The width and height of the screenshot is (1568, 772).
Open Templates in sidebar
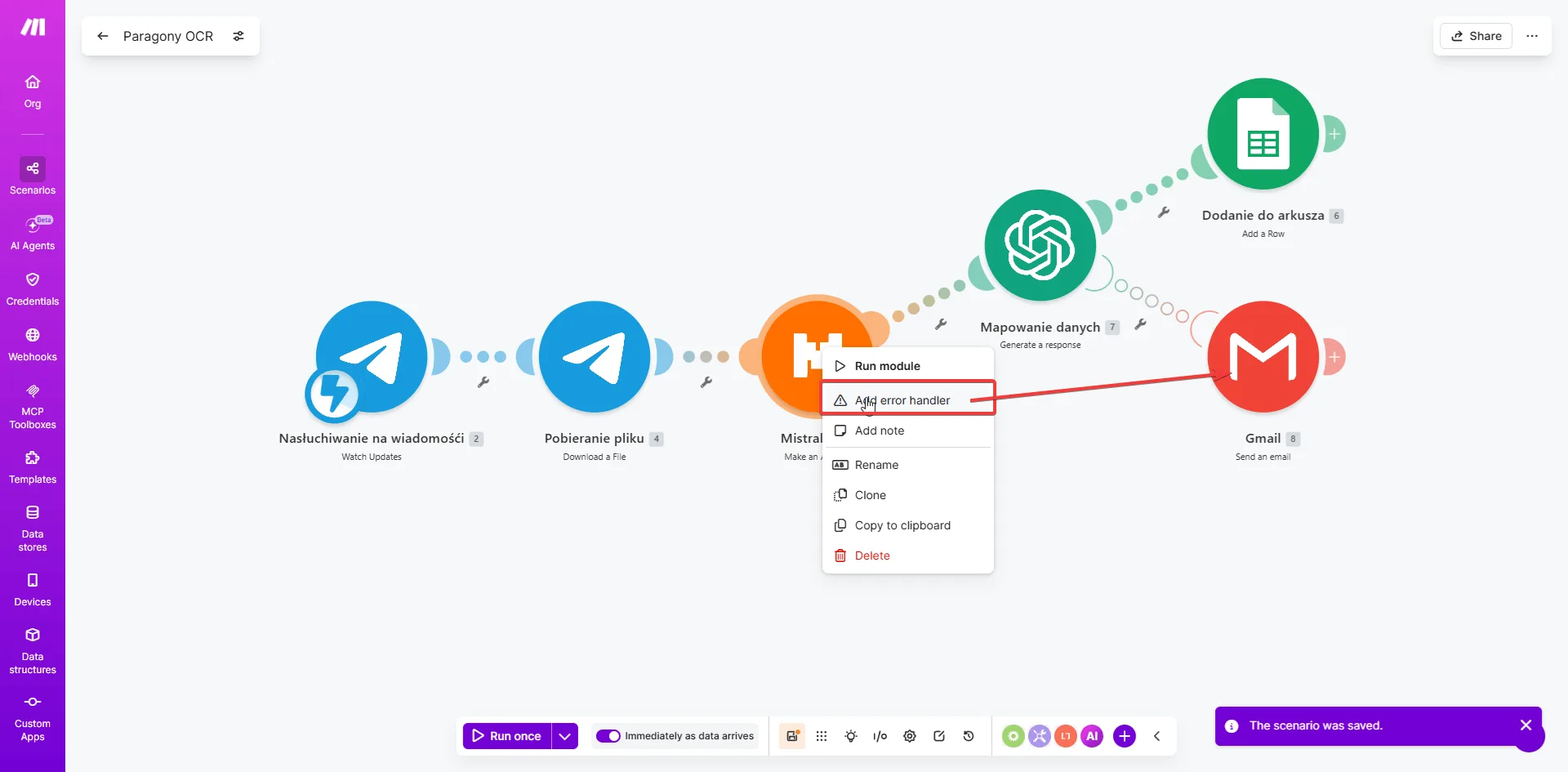point(33,467)
